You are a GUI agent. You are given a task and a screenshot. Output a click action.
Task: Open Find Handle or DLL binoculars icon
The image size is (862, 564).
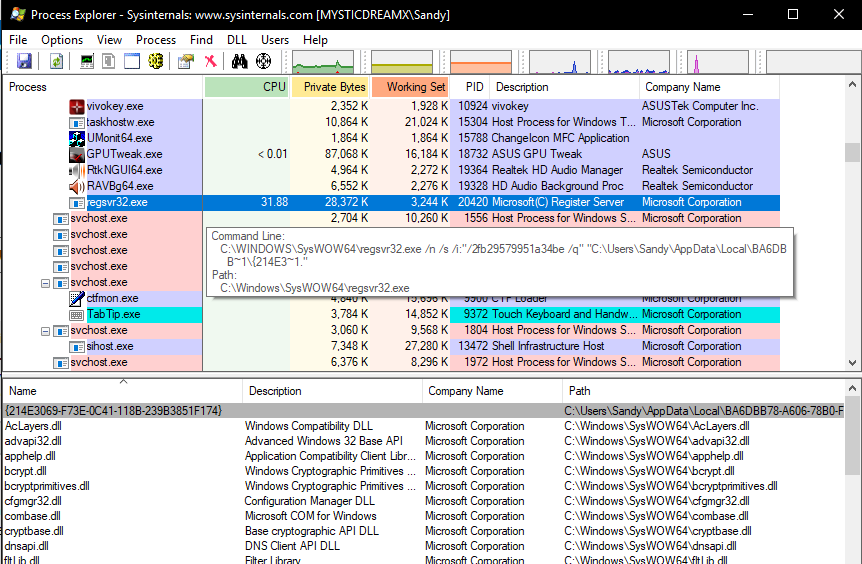pos(239,61)
